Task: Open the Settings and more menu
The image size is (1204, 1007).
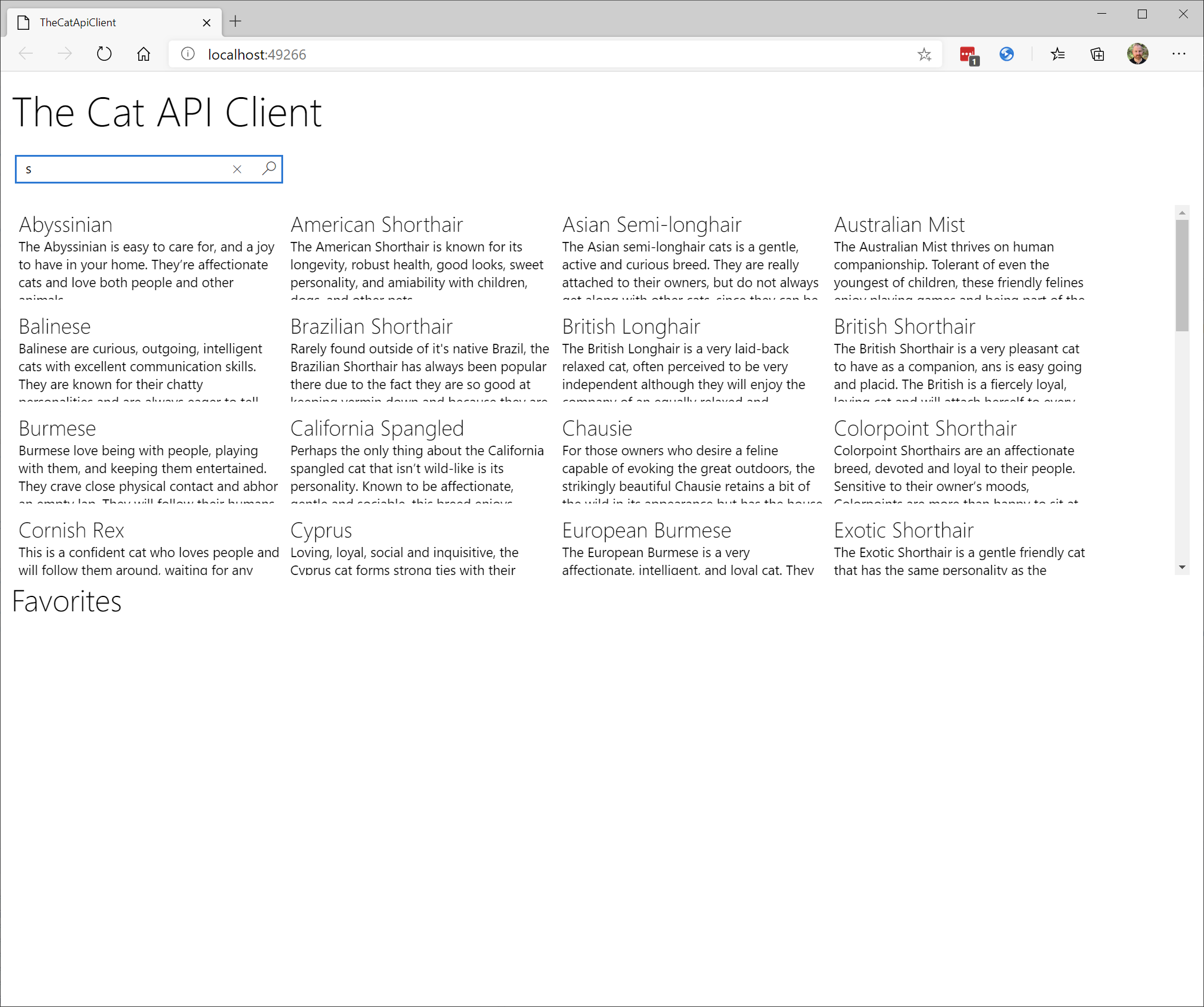Action: [x=1180, y=54]
